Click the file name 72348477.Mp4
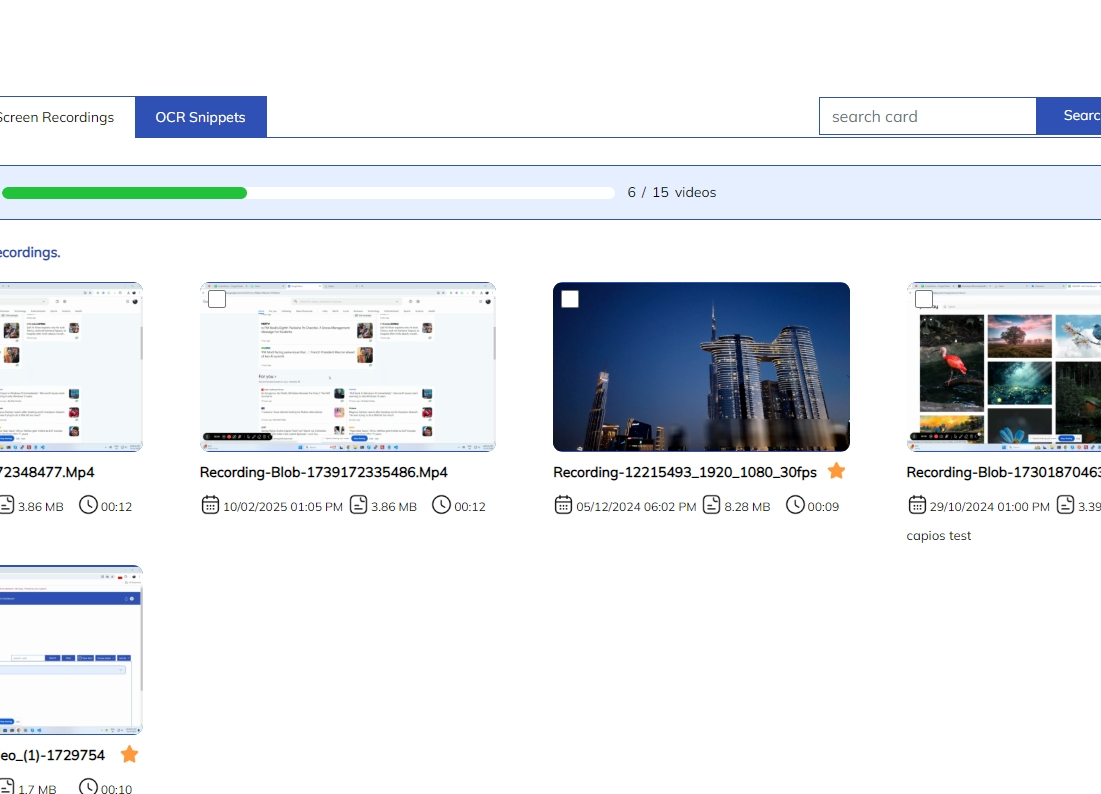The image size is (1101, 794). (x=47, y=472)
